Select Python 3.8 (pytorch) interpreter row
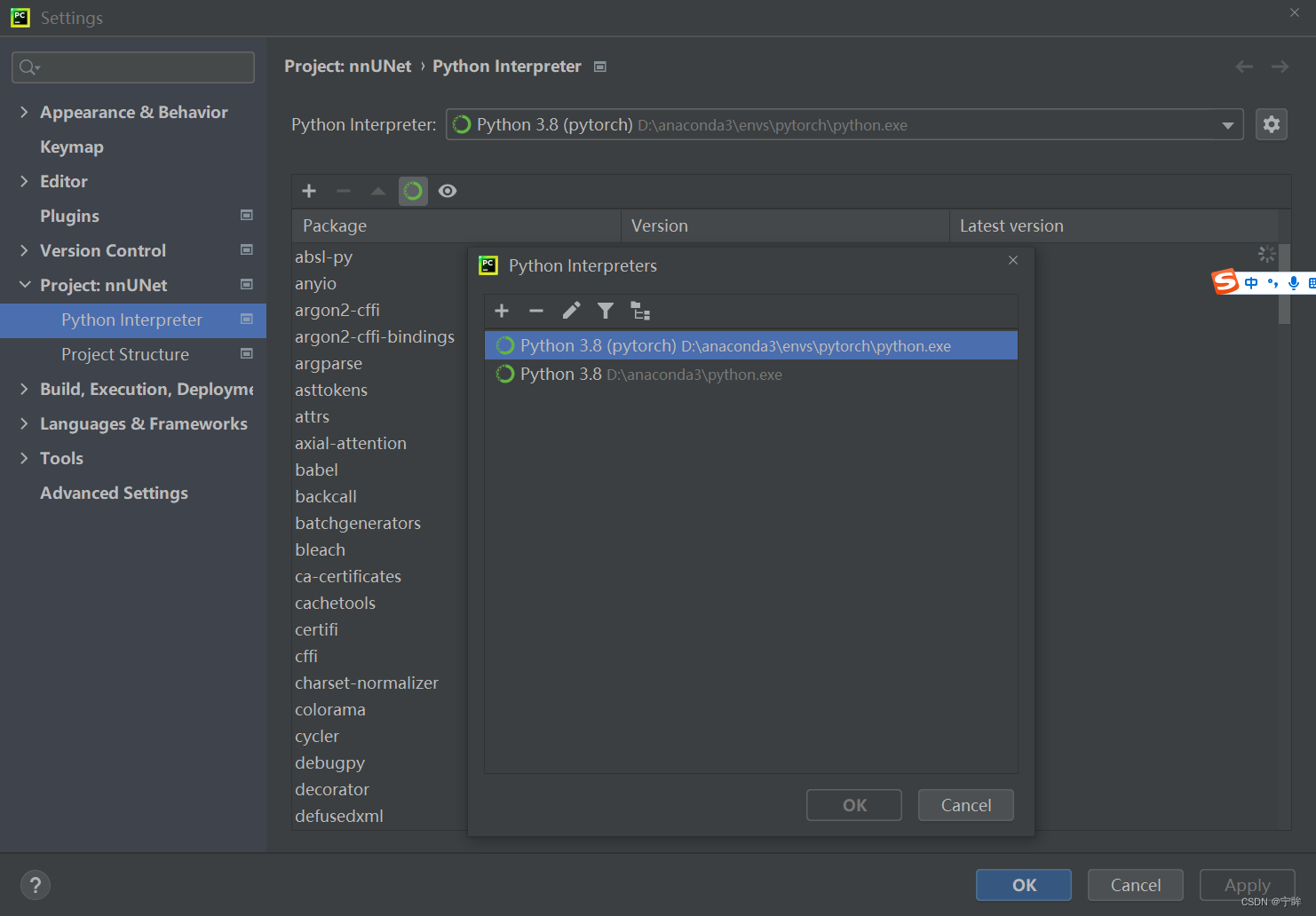 click(751, 345)
